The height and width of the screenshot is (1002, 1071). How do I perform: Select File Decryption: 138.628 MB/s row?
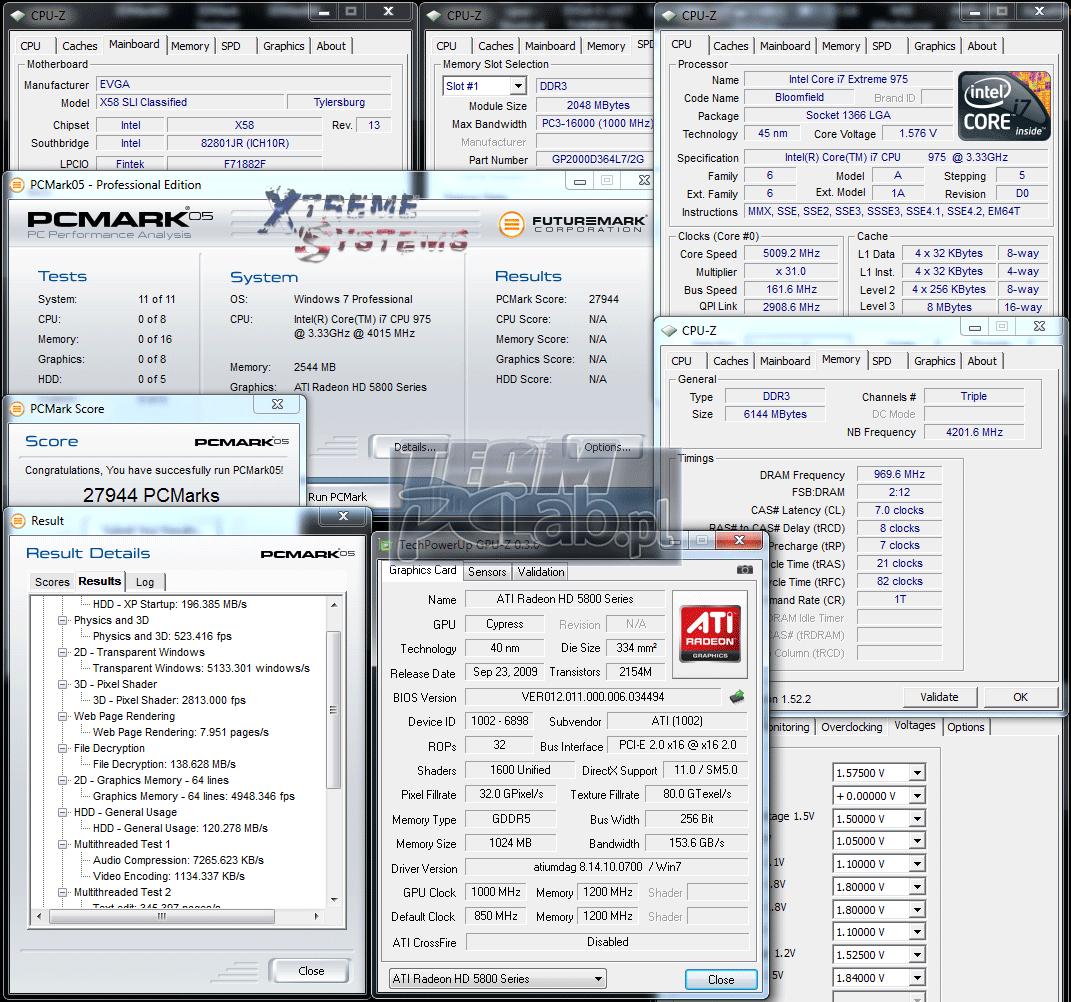[164, 764]
